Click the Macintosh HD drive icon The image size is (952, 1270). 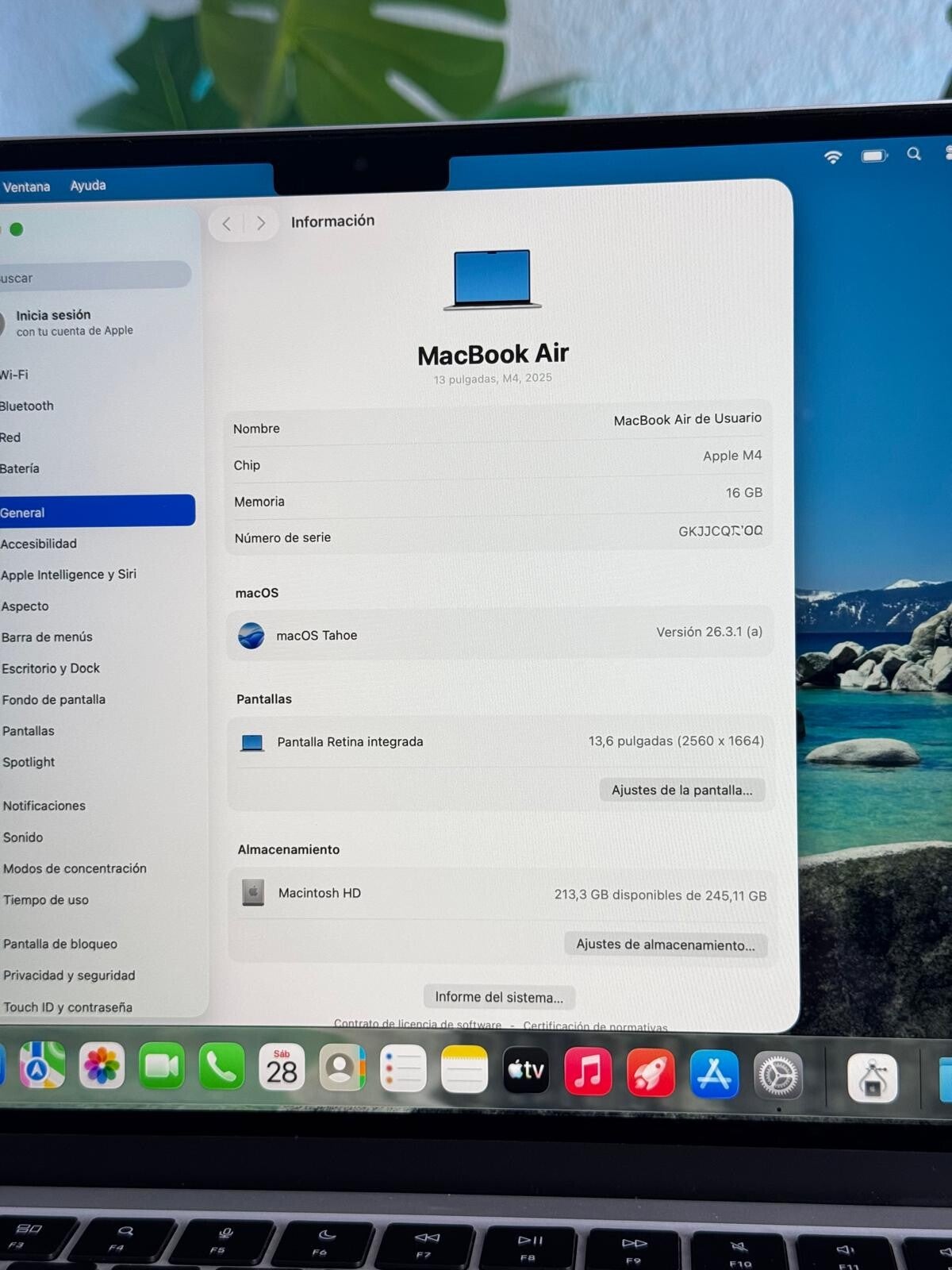[x=253, y=893]
